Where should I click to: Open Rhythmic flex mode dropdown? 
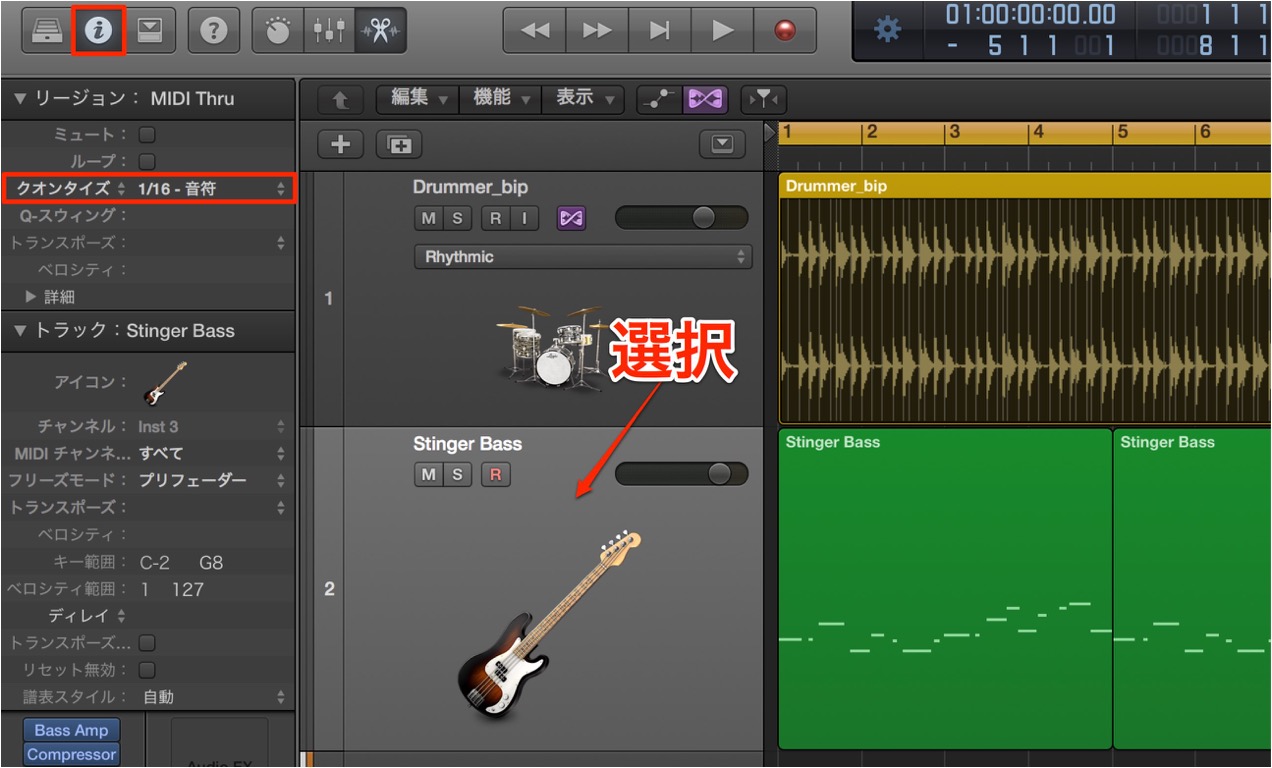(x=583, y=257)
